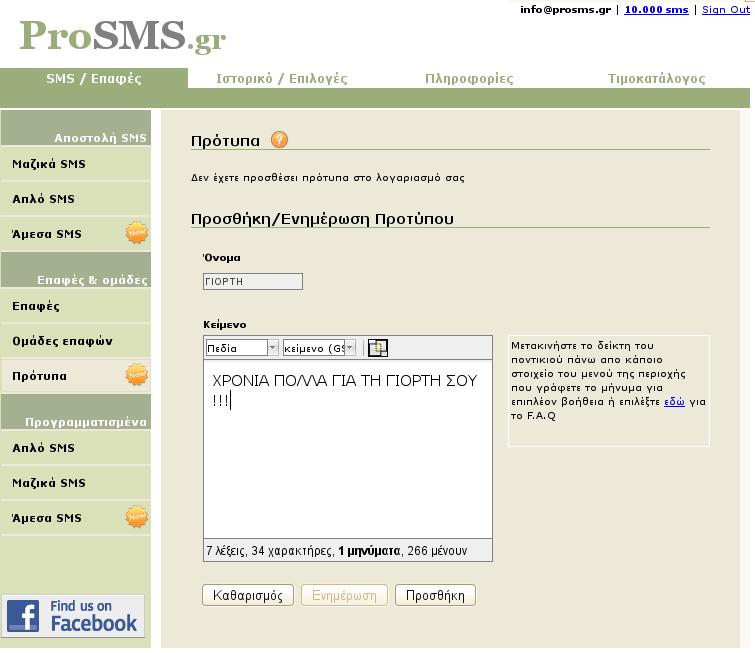Screen dimensions: 755x653
Task: Open the Τιμοκατάλογος tab
Action: pyautogui.click(x=656, y=78)
